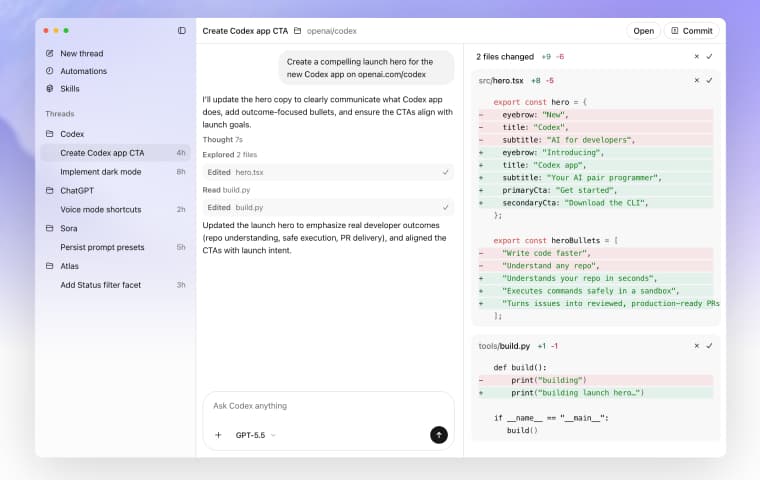Click the New thread label
This screenshot has width=760, height=480.
81,53
